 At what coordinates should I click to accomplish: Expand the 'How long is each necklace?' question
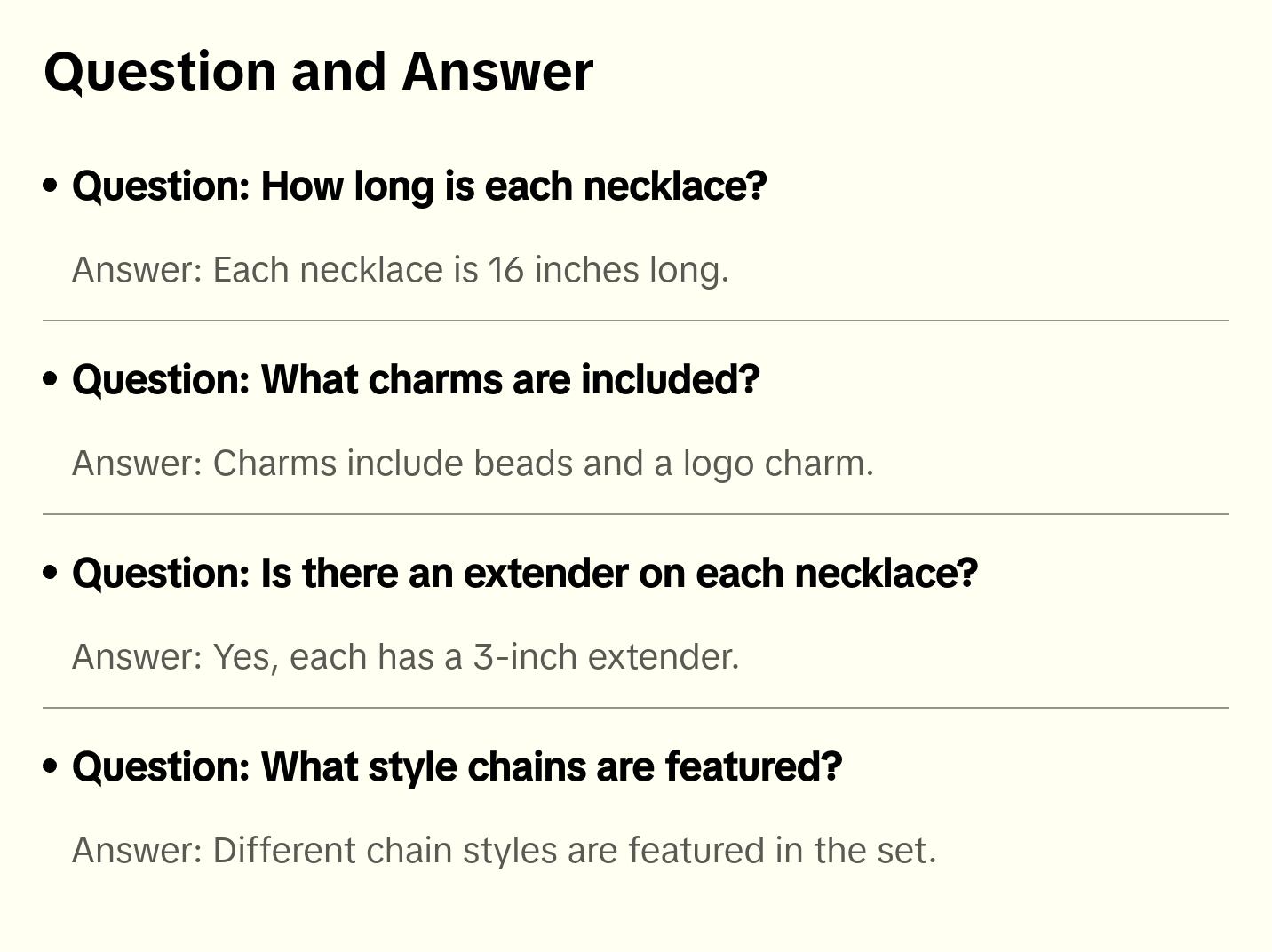[x=419, y=186]
